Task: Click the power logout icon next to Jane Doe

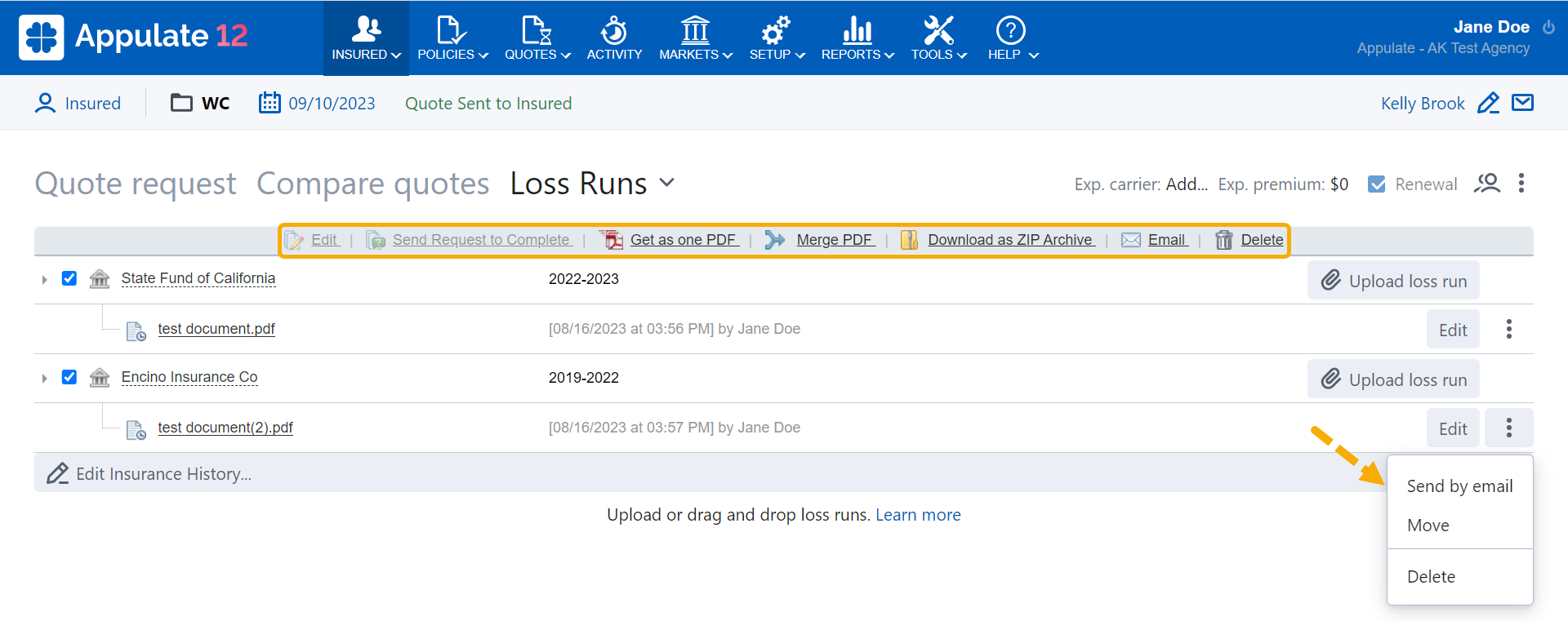Action: point(1548,27)
